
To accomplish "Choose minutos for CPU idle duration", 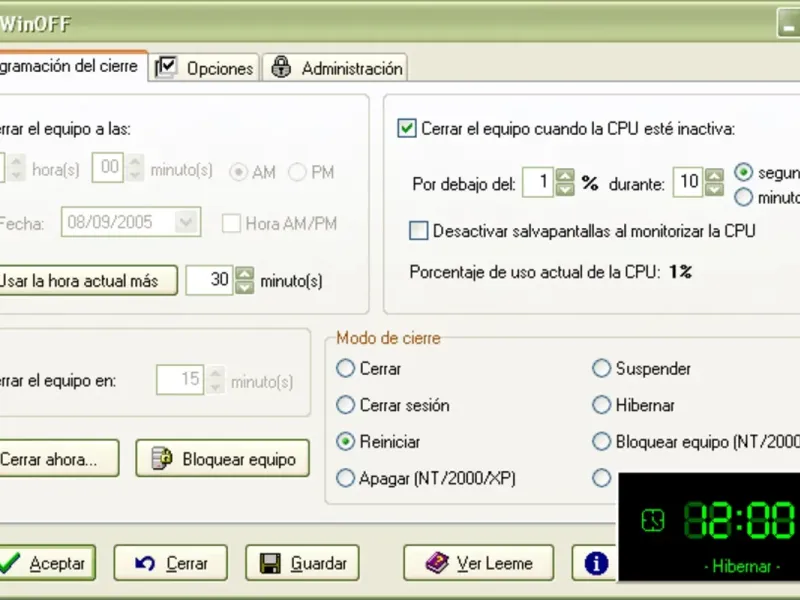I will click(743, 197).
